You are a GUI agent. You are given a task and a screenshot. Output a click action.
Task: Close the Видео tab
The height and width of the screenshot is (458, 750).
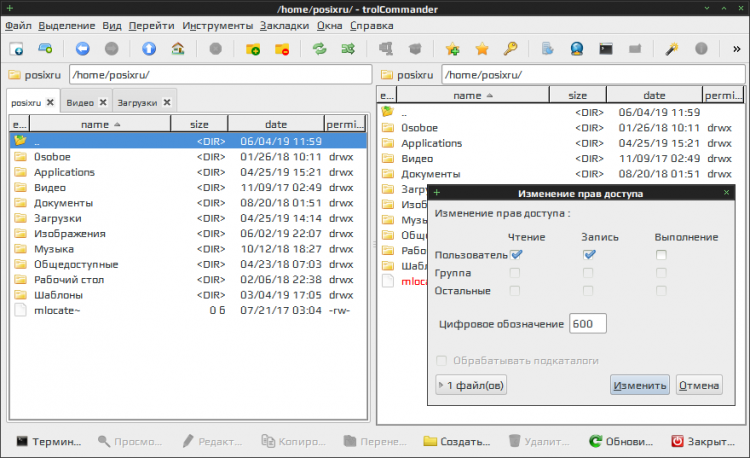pyautogui.click(x=102, y=102)
